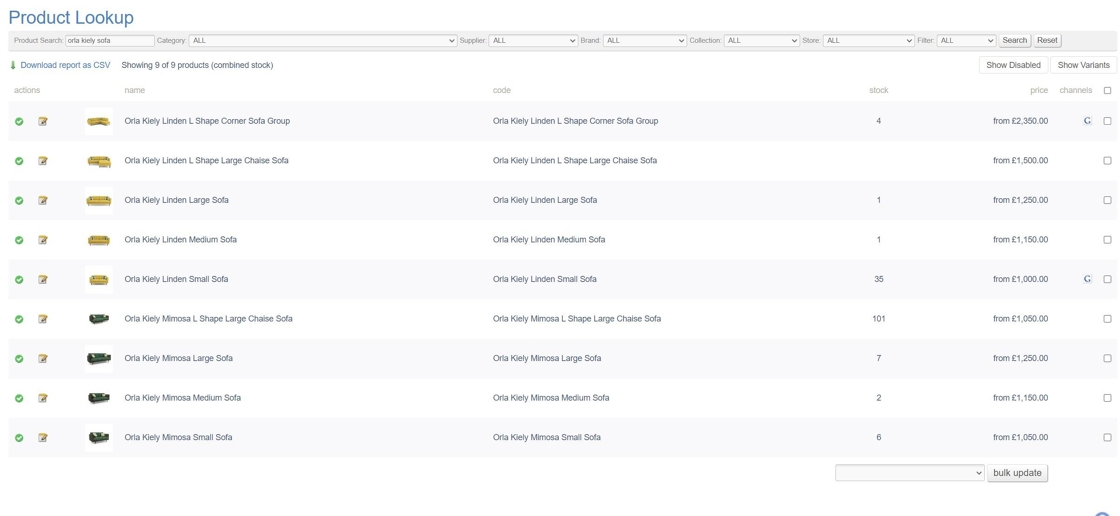This screenshot has height=516, width=1120.
Task: Expand the Collection dropdown
Action: tap(761, 41)
